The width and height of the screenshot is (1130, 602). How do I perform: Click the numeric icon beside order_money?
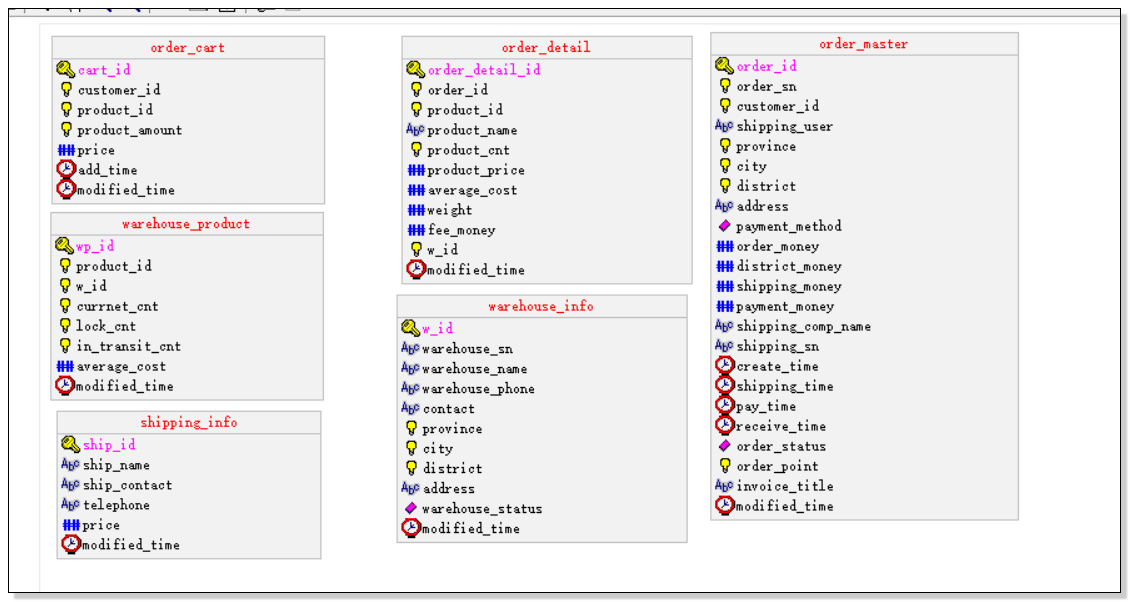724,246
